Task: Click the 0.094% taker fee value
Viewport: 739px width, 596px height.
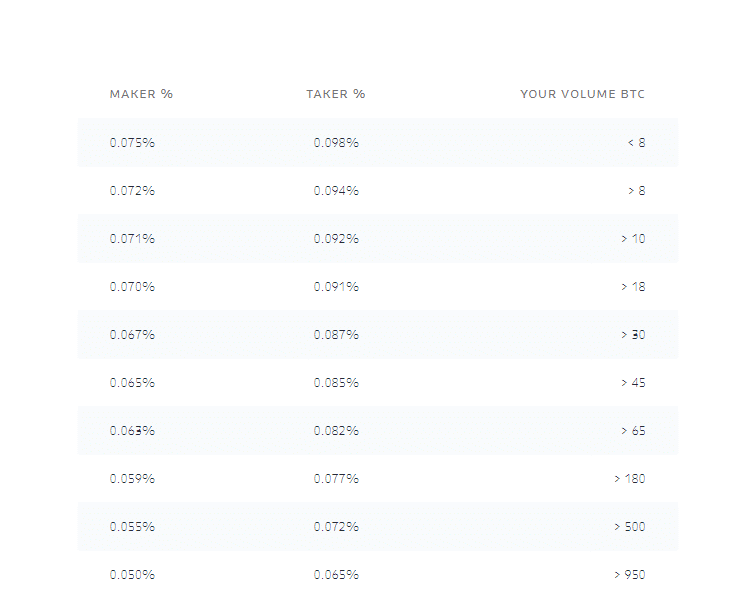Action: click(x=337, y=191)
